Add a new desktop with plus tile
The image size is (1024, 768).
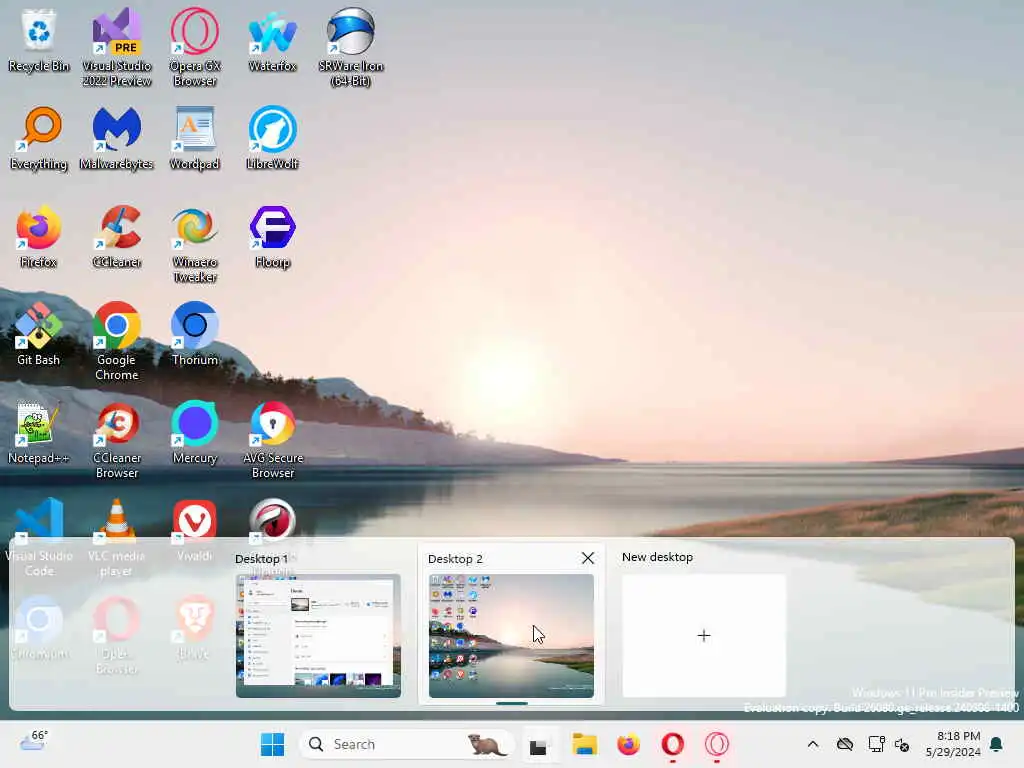click(x=704, y=635)
